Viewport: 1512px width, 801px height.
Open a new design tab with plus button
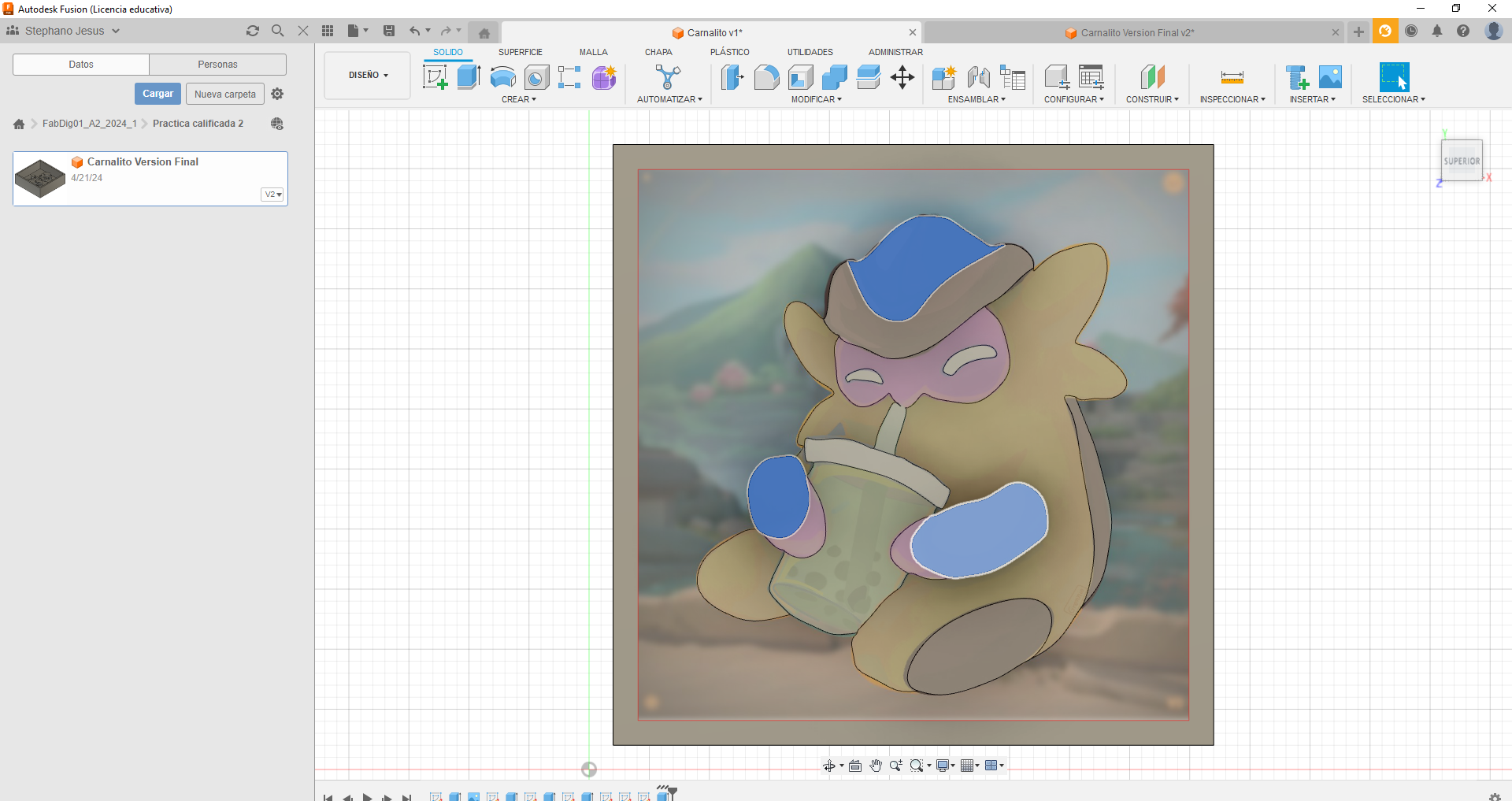tap(1358, 32)
